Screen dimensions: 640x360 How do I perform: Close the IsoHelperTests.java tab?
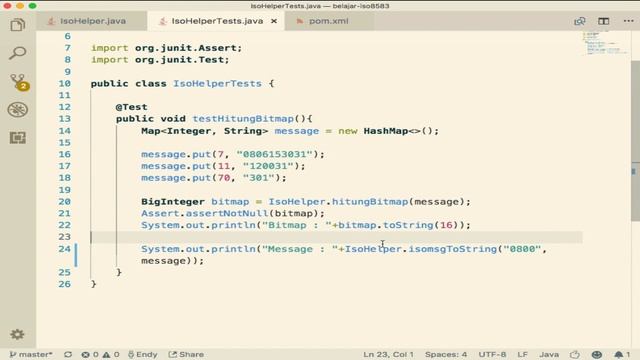tap(274, 21)
